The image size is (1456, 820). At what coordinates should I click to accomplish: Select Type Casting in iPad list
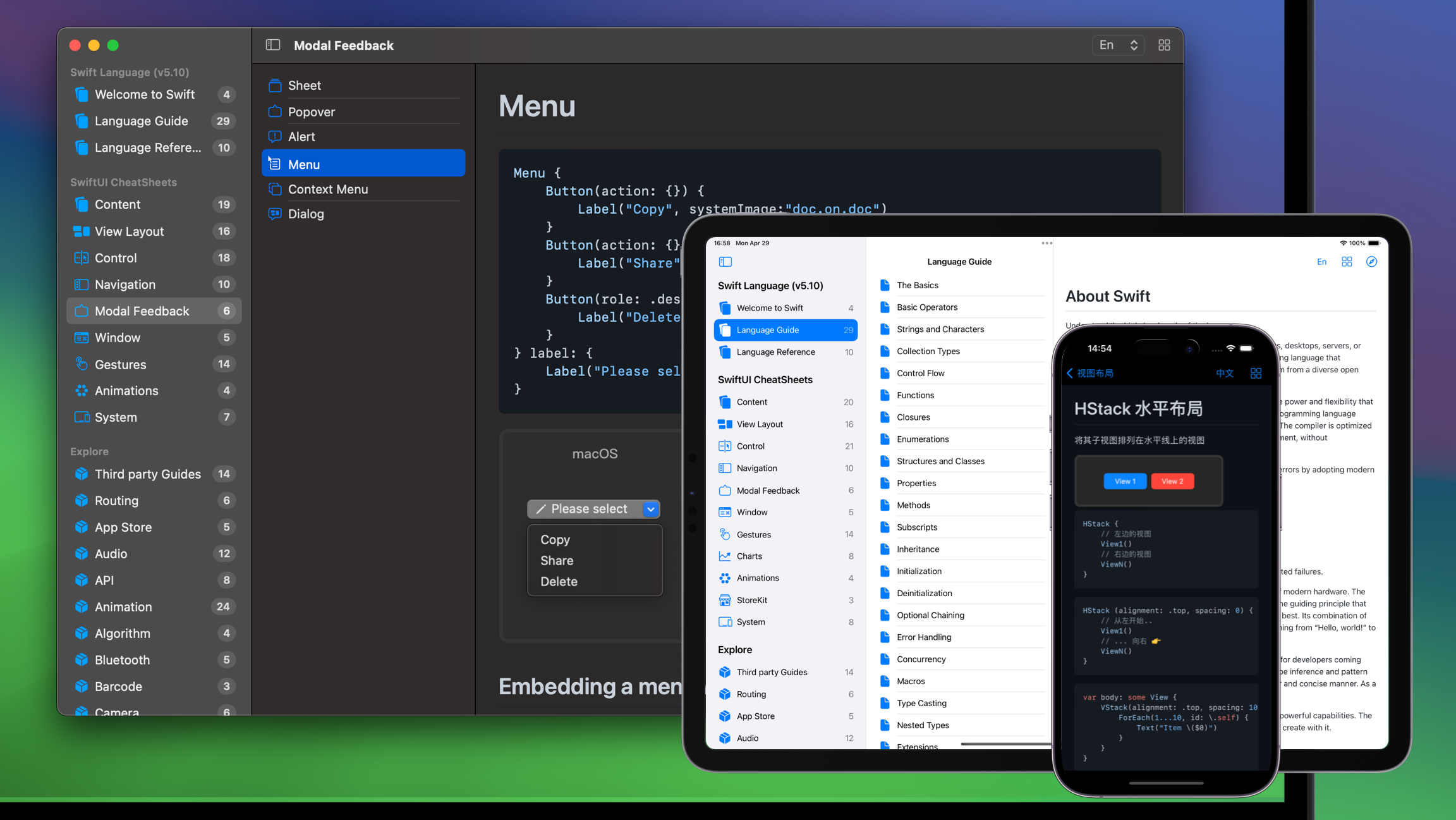[961, 703]
